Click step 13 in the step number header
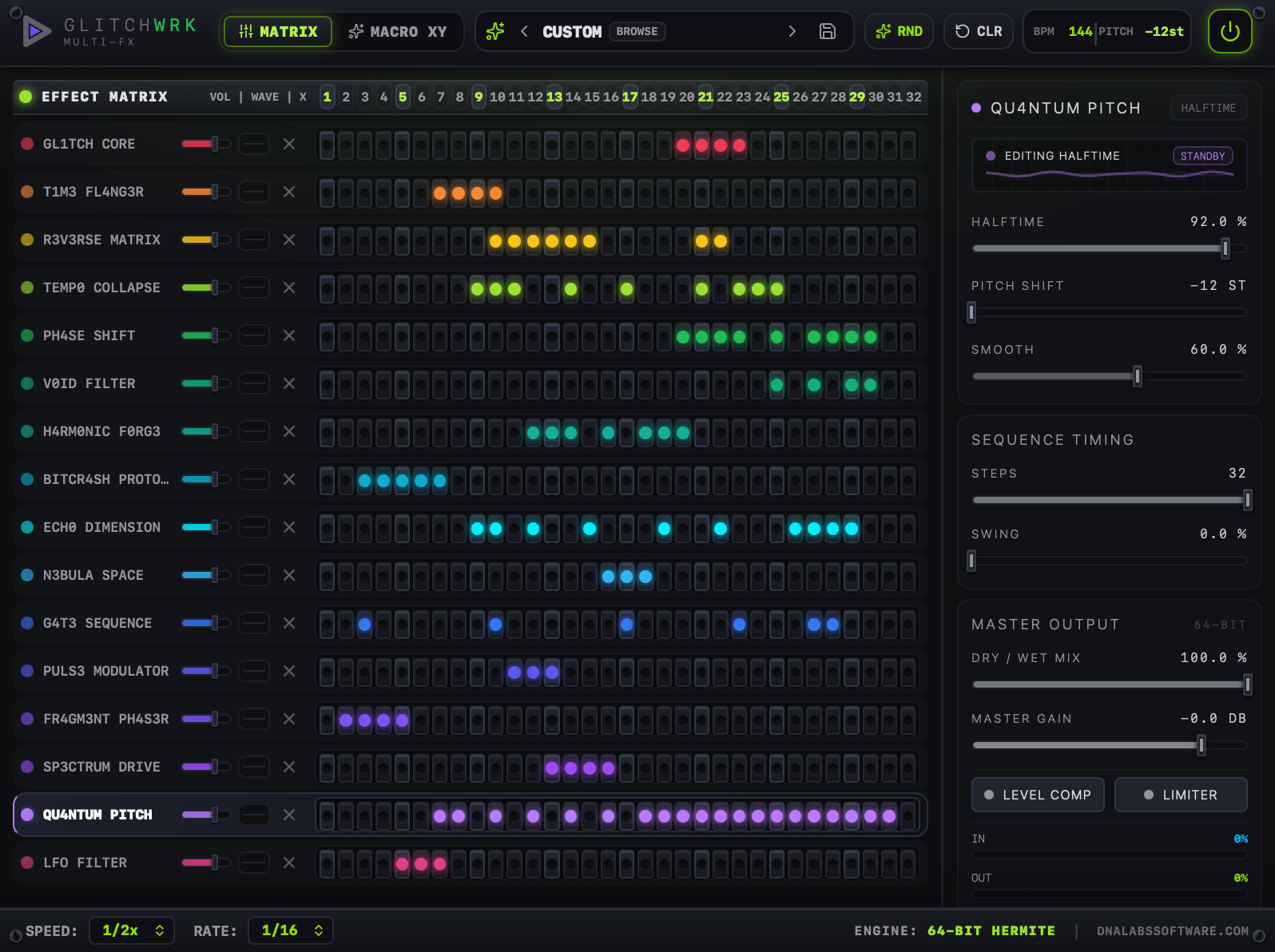1275x952 pixels. 554,97
